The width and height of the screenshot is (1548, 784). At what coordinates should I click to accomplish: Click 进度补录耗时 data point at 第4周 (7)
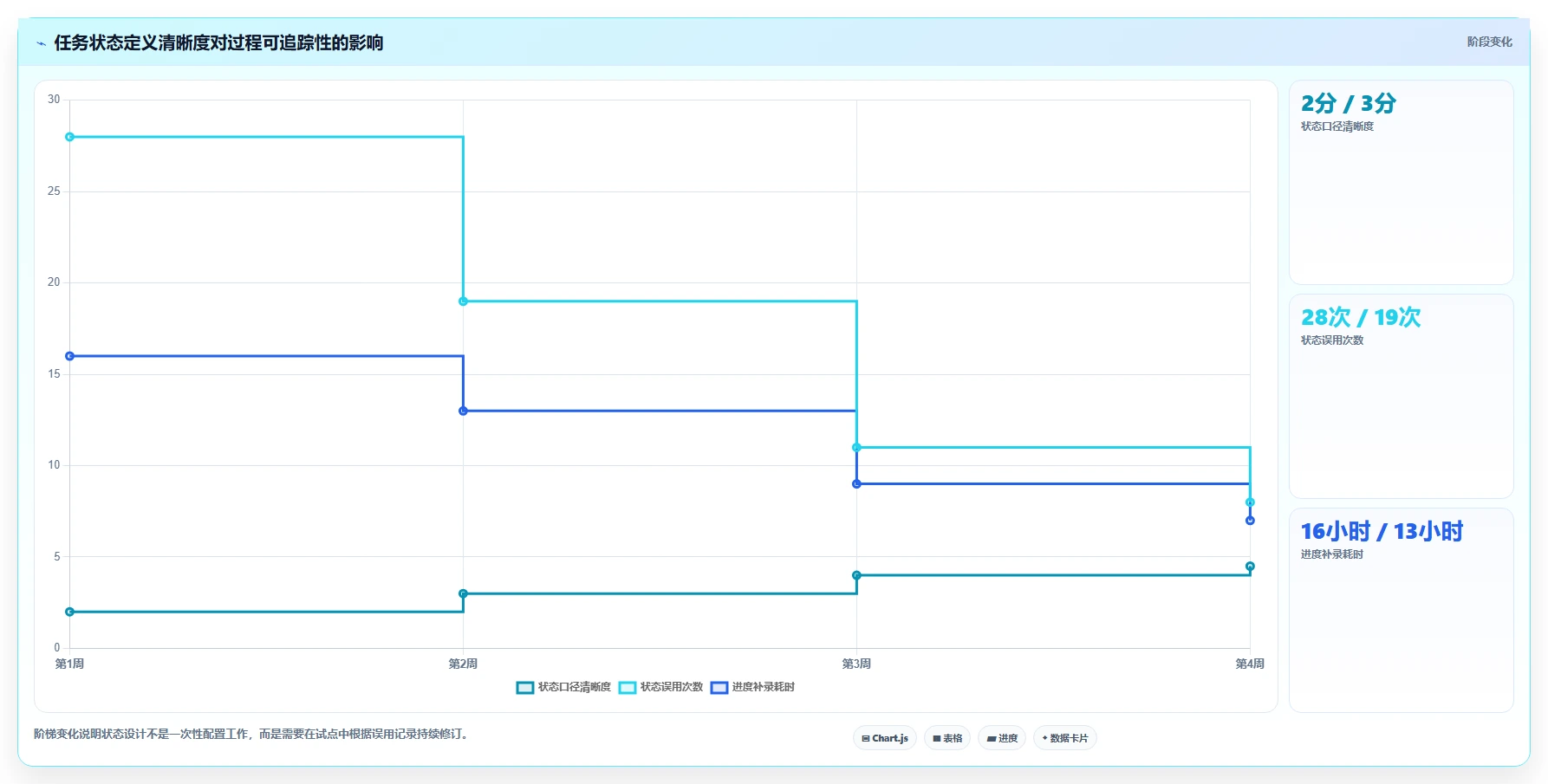tap(1250, 521)
